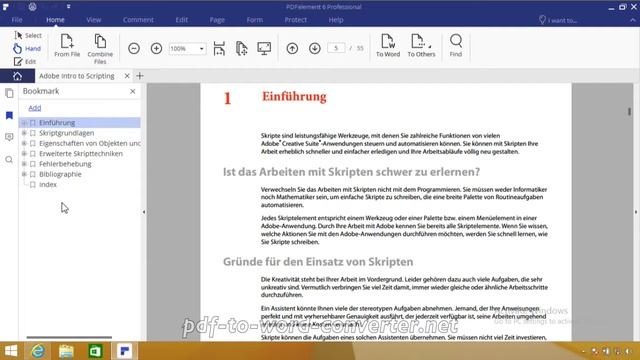Image resolution: width=640 pixels, height=360 pixels.
Task: Select the Fehlerbehebung bookmark
Action: pos(65,164)
